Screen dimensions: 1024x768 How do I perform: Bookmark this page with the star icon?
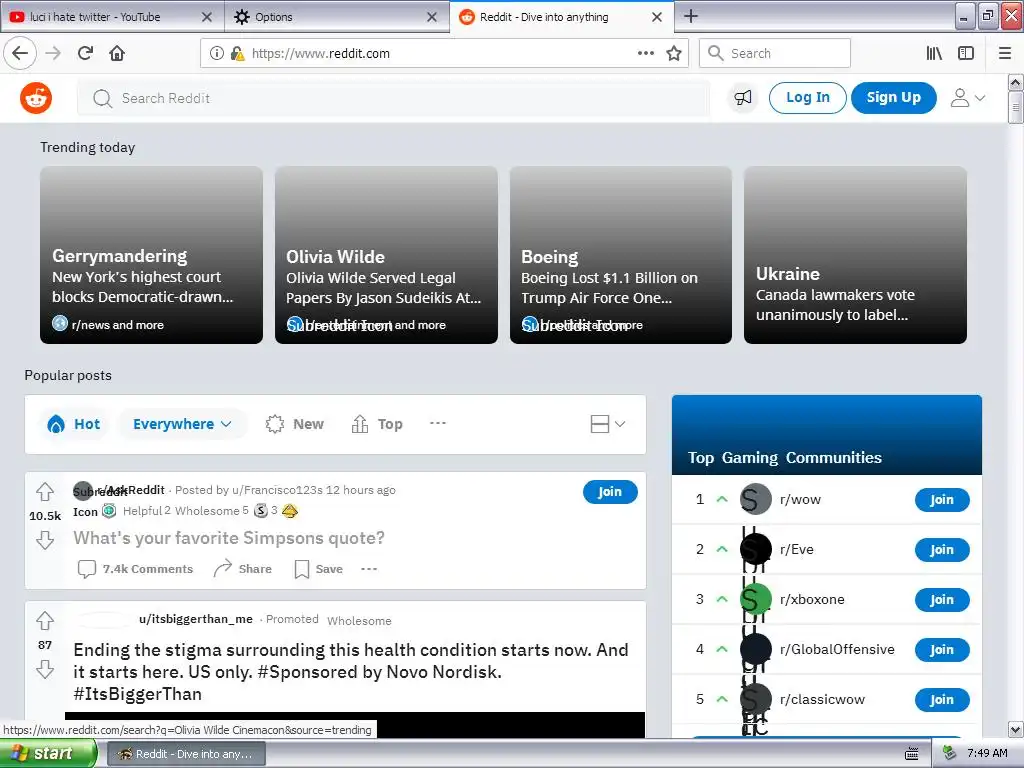click(674, 54)
